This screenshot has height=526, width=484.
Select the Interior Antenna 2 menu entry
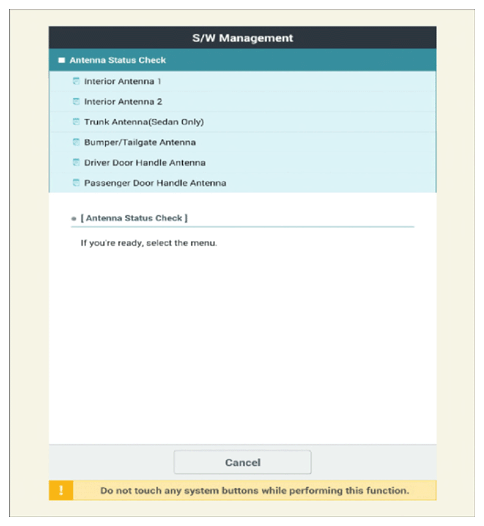(x=243, y=101)
